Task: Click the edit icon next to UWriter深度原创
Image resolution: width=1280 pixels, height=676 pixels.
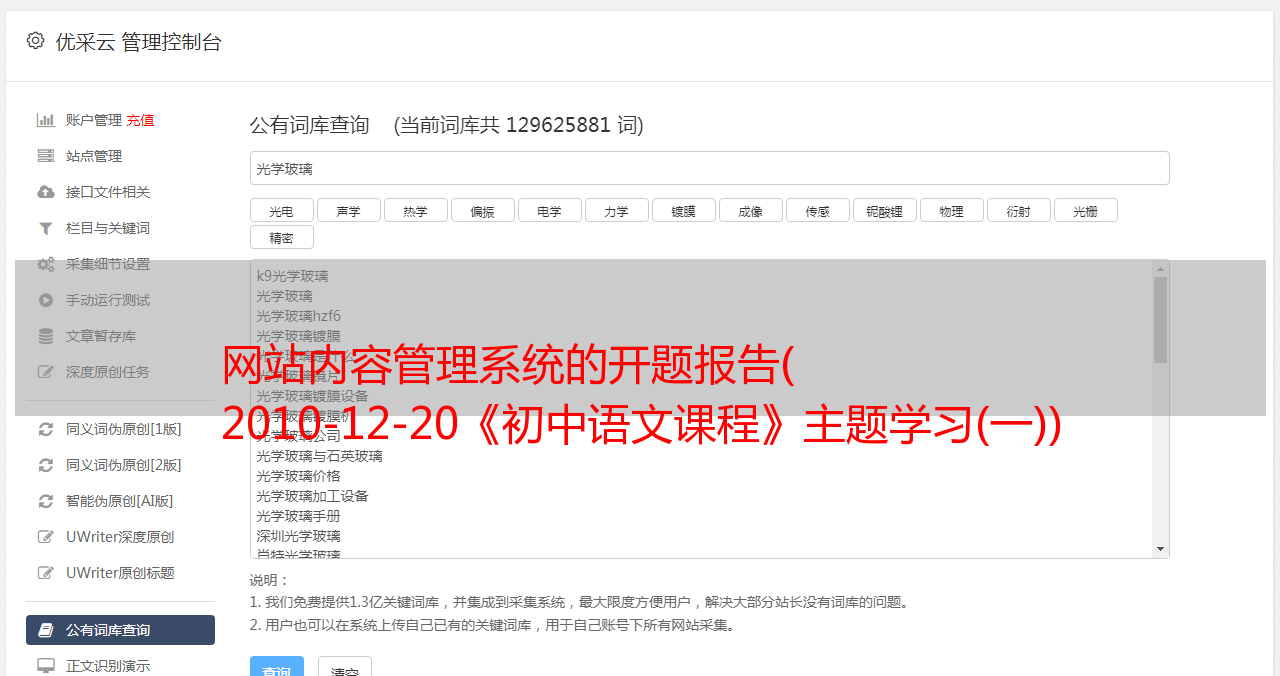Action: pyautogui.click(x=46, y=537)
